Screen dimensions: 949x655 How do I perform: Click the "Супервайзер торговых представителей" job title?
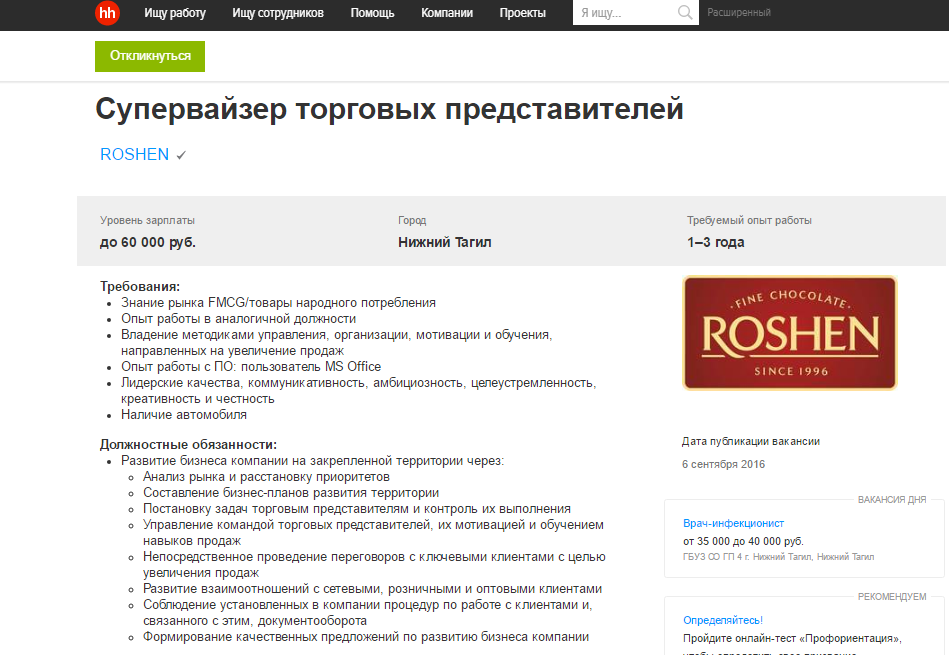pos(389,109)
